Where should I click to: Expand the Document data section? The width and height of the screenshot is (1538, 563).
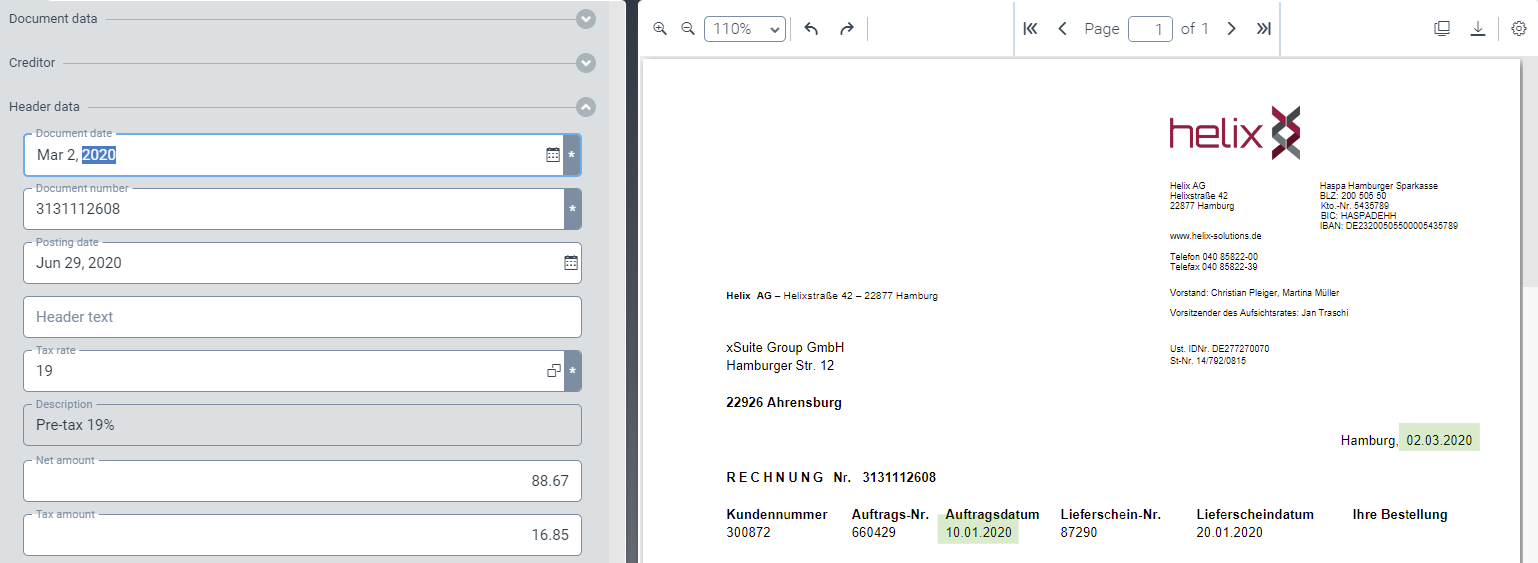pyautogui.click(x=586, y=19)
